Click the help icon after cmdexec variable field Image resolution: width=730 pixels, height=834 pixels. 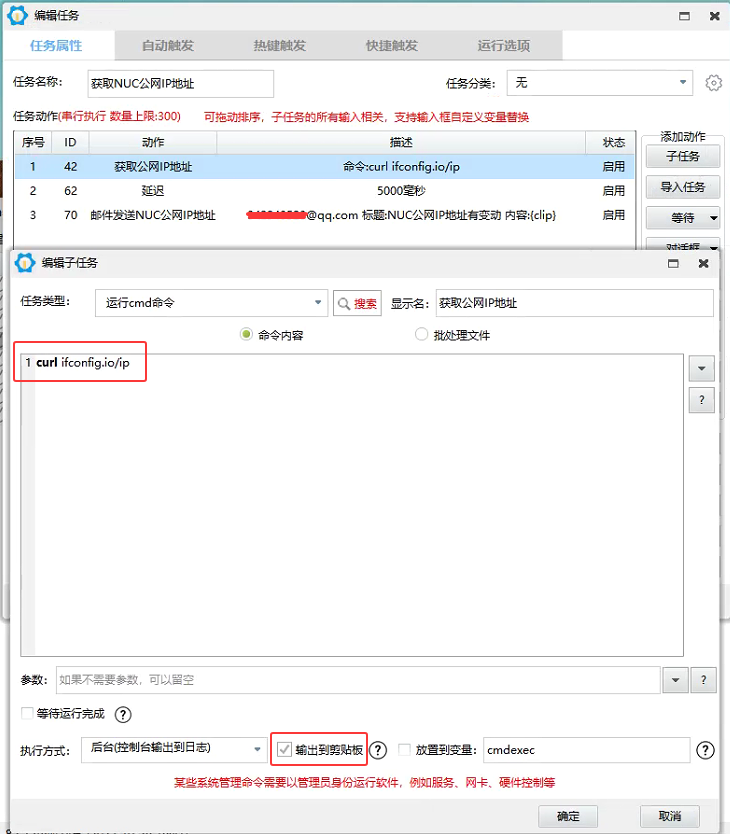point(704,750)
